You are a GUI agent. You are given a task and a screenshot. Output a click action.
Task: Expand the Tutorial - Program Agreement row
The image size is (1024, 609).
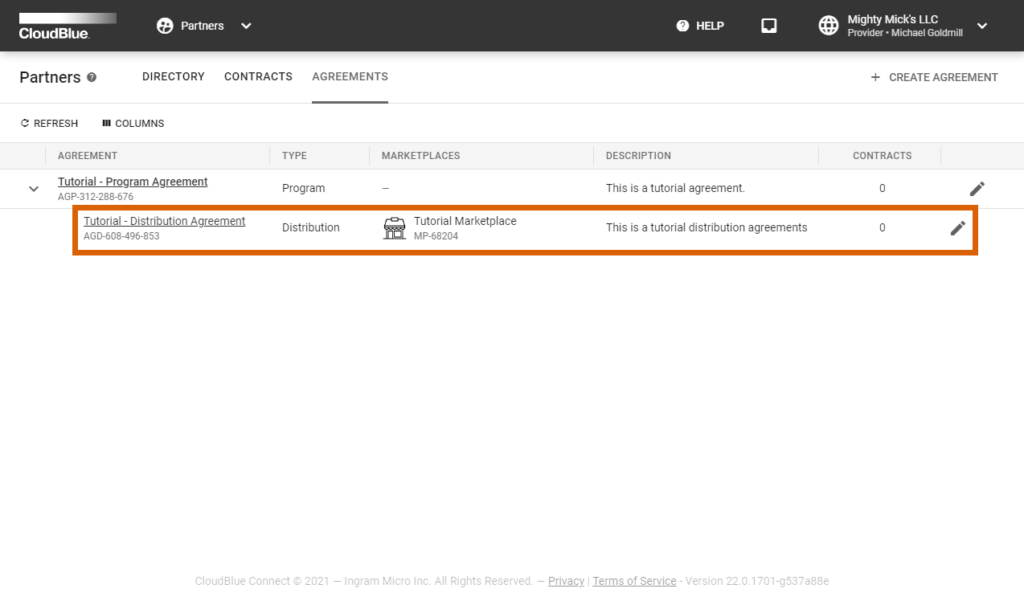(x=33, y=188)
